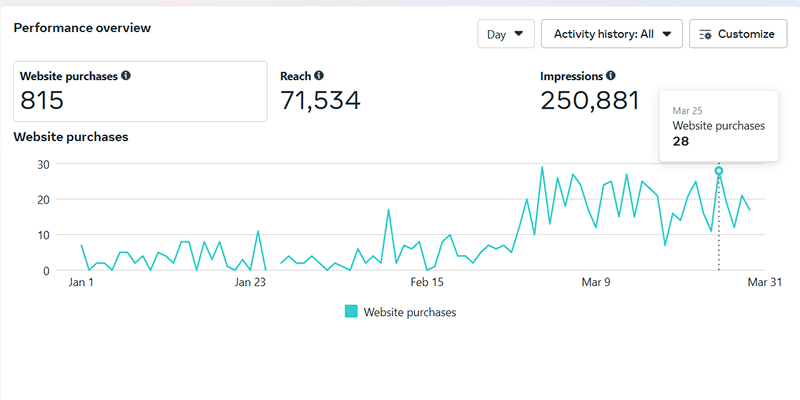The width and height of the screenshot is (800, 400).
Task: Click the teal legend color square
Action: 351,312
